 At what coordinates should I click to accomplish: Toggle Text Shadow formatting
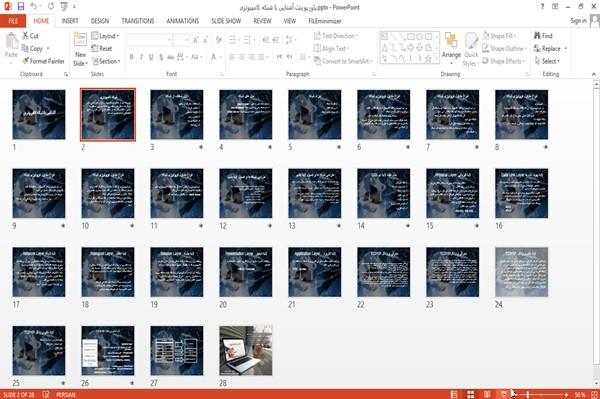[x=161, y=57]
